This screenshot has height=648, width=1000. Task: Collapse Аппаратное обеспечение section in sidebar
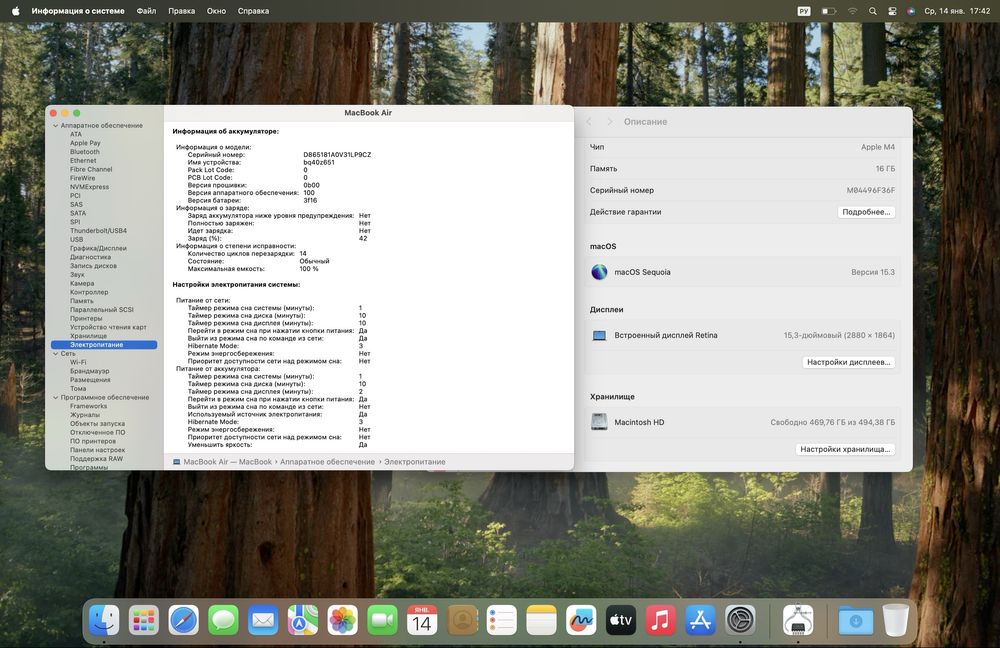click(x=55, y=126)
